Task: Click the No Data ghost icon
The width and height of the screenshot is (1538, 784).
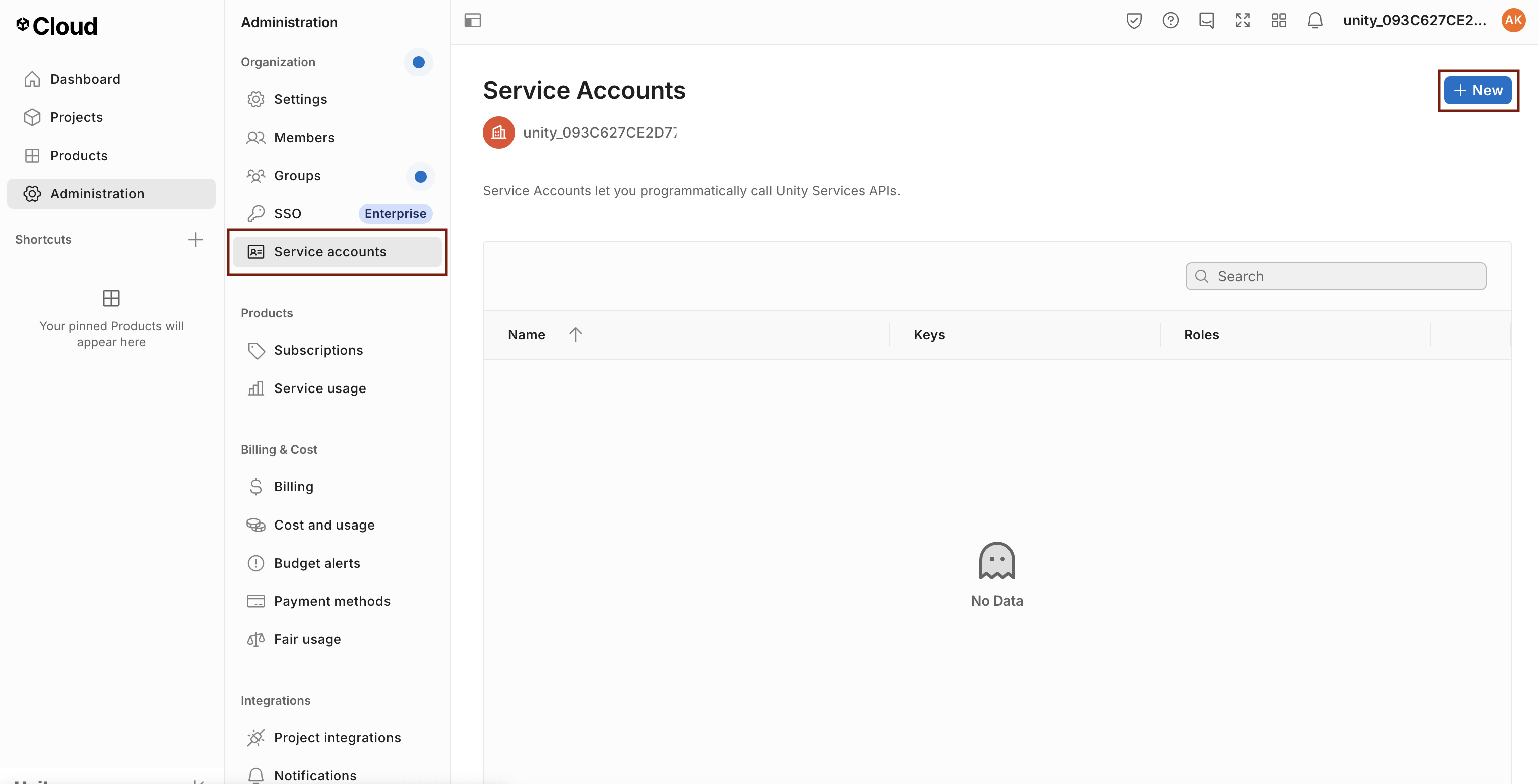Action: (x=996, y=561)
